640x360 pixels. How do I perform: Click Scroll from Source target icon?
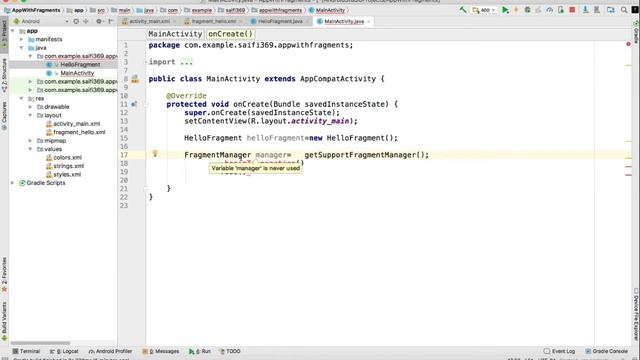tap(76, 21)
